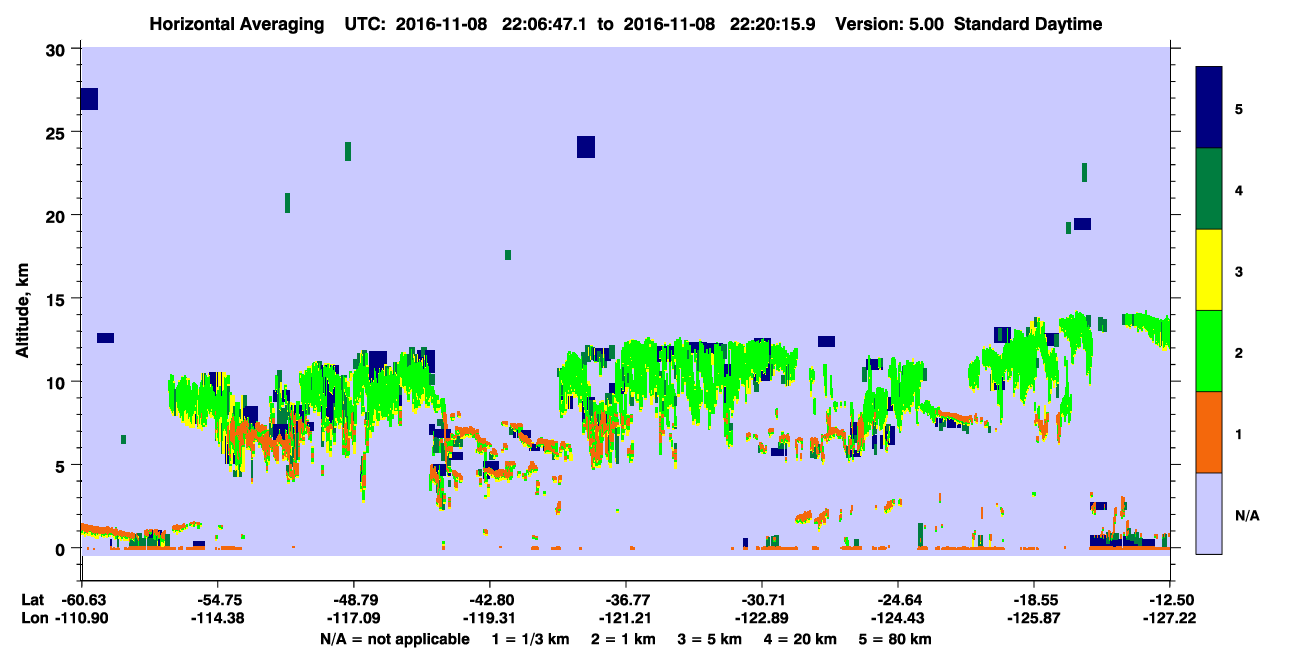Click the longitude value -127.22
The width and height of the screenshot is (1300, 667).
click(1169, 619)
